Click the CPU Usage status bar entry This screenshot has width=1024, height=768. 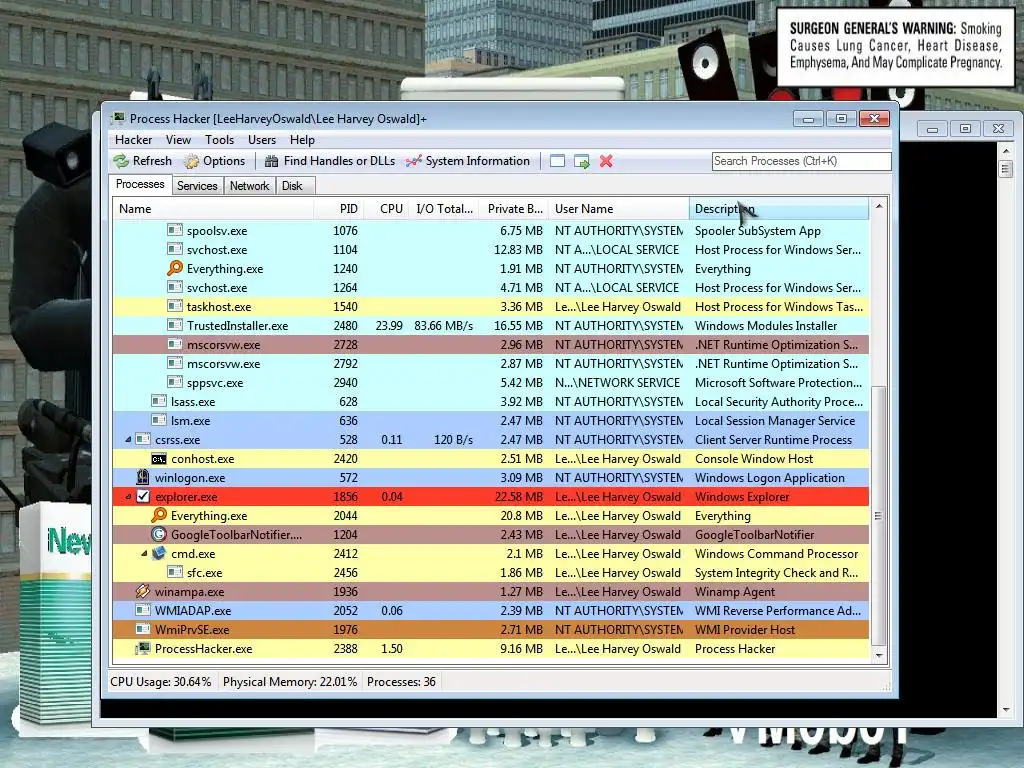tap(161, 682)
